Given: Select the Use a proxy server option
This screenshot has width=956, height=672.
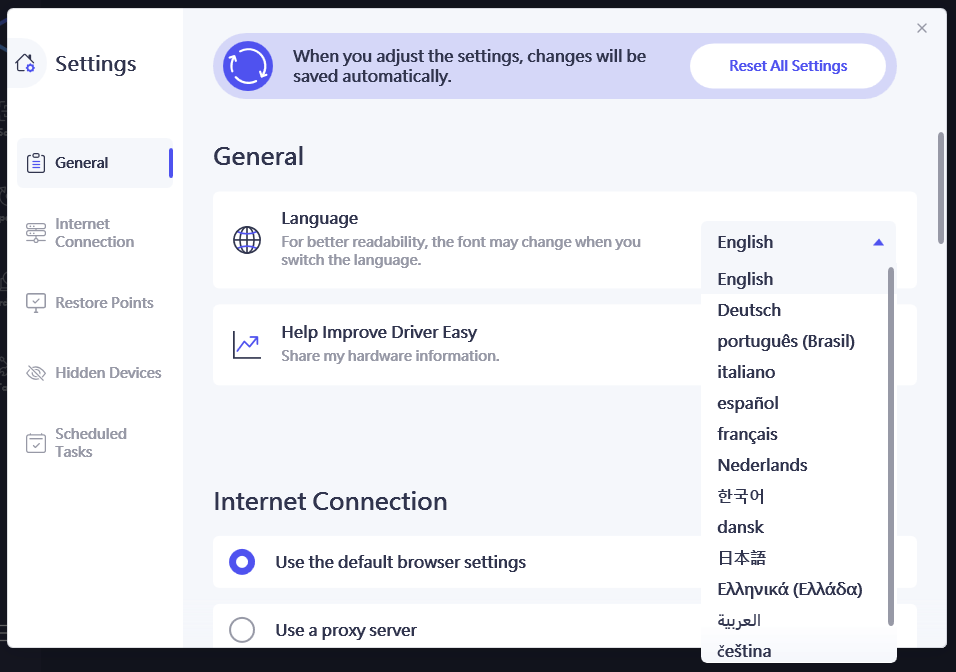Looking at the screenshot, I should point(242,630).
